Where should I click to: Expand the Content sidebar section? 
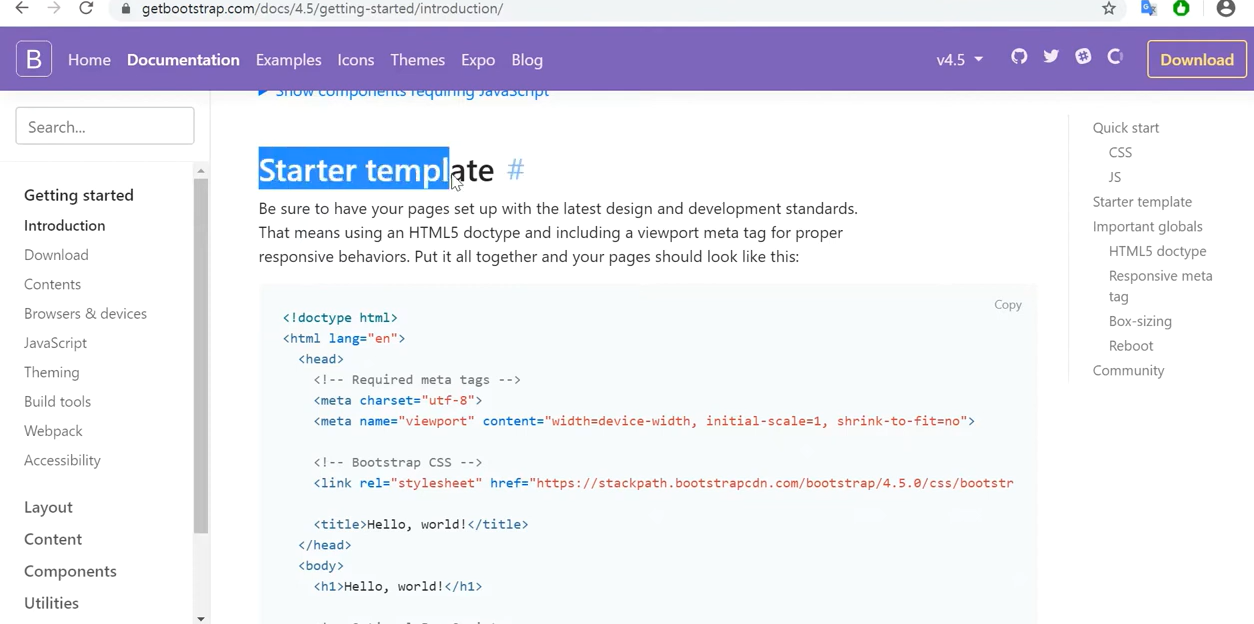pyautogui.click(x=53, y=539)
